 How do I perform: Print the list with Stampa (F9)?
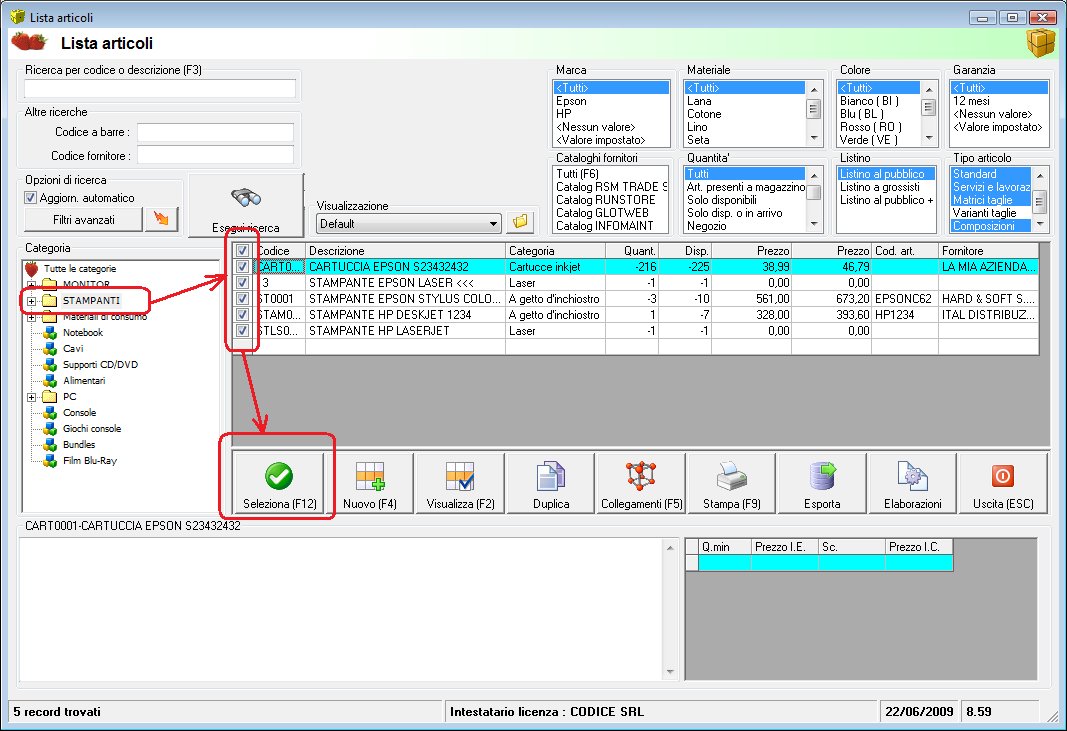[x=732, y=483]
